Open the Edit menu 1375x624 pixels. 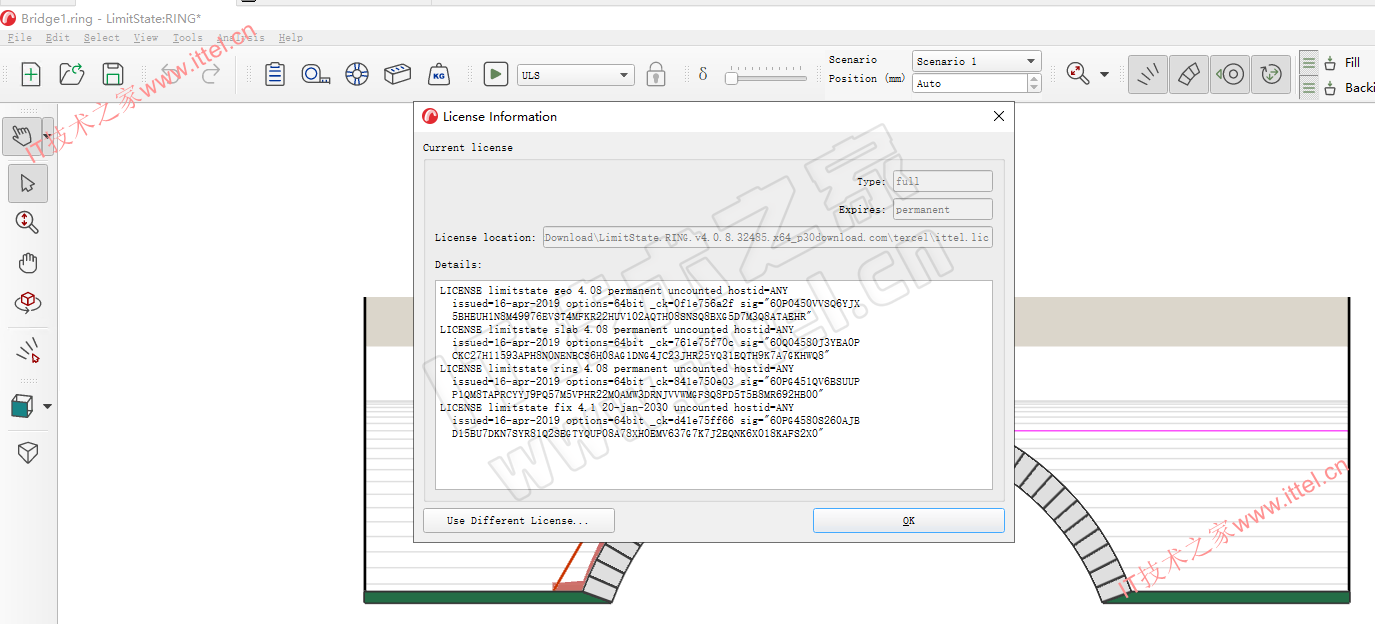[58, 38]
